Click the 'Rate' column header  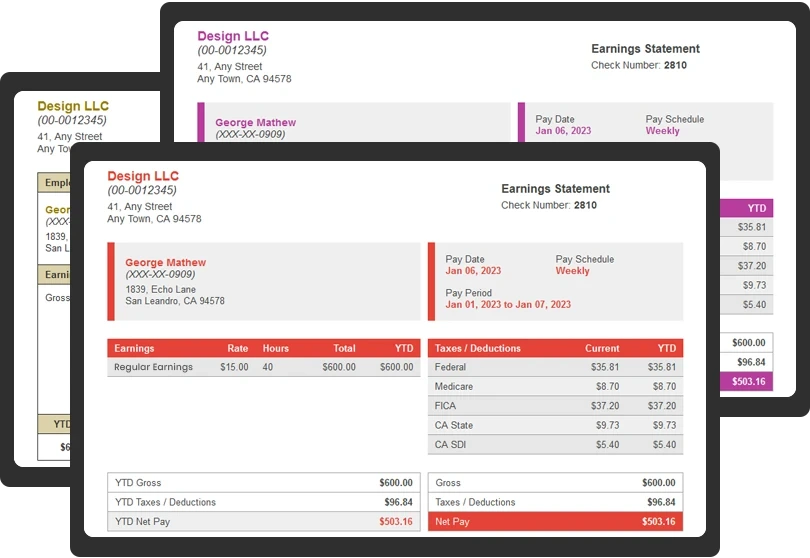click(x=238, y=348)
